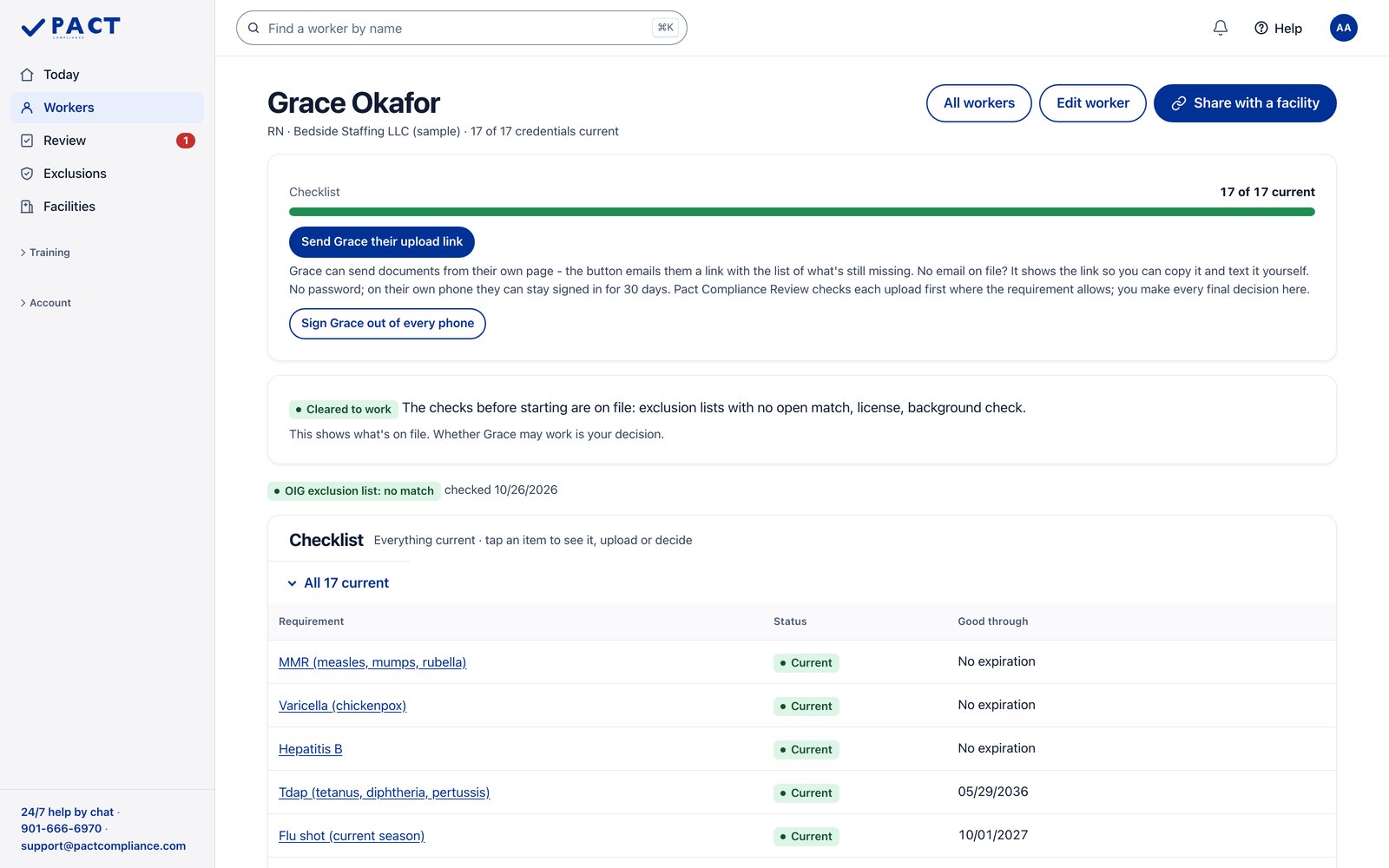Click the red Review count badge
Screen dimensions: 1389x868
click(x=186, y=141)
